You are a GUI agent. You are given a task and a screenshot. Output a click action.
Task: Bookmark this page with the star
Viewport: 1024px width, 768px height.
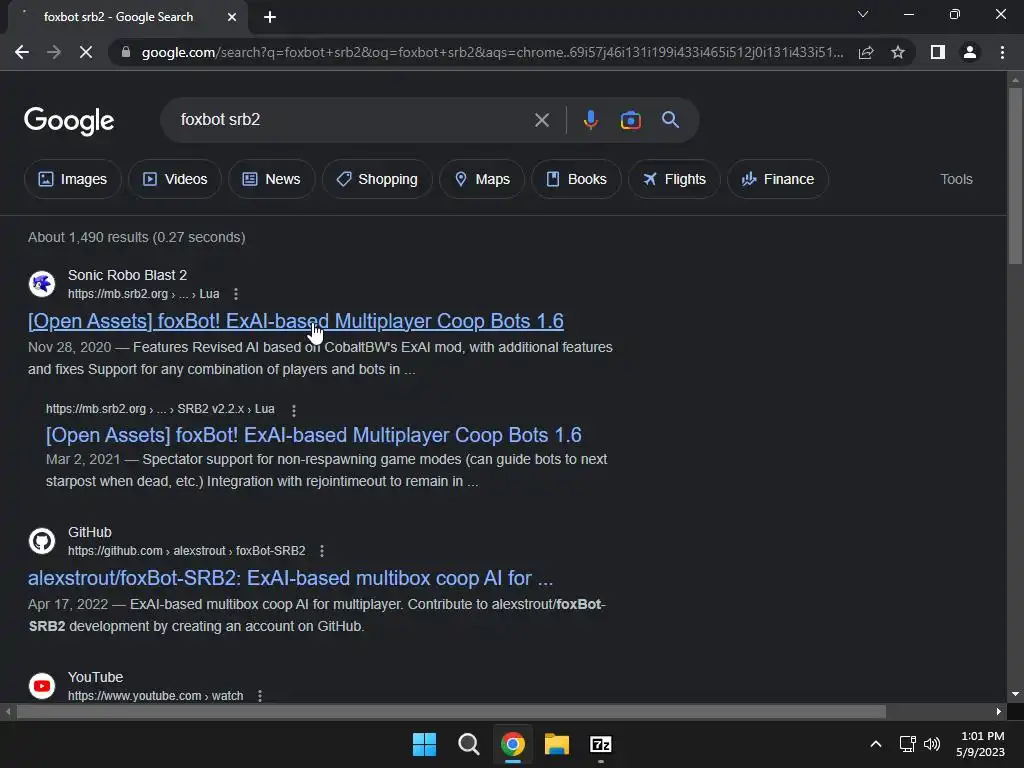tap(898, 52)
